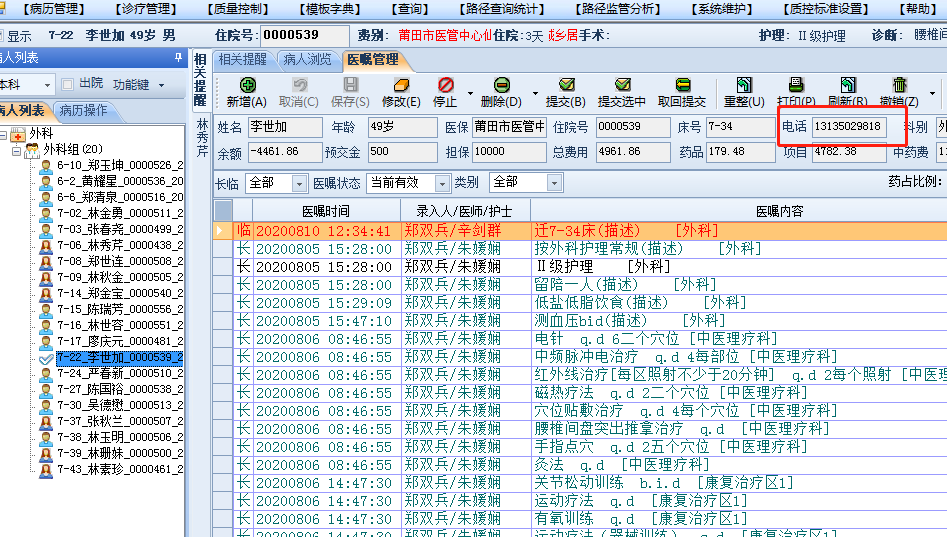Click the 打印(P) print icon
This screenshot has width=947, height=537.
click(796, 85)
